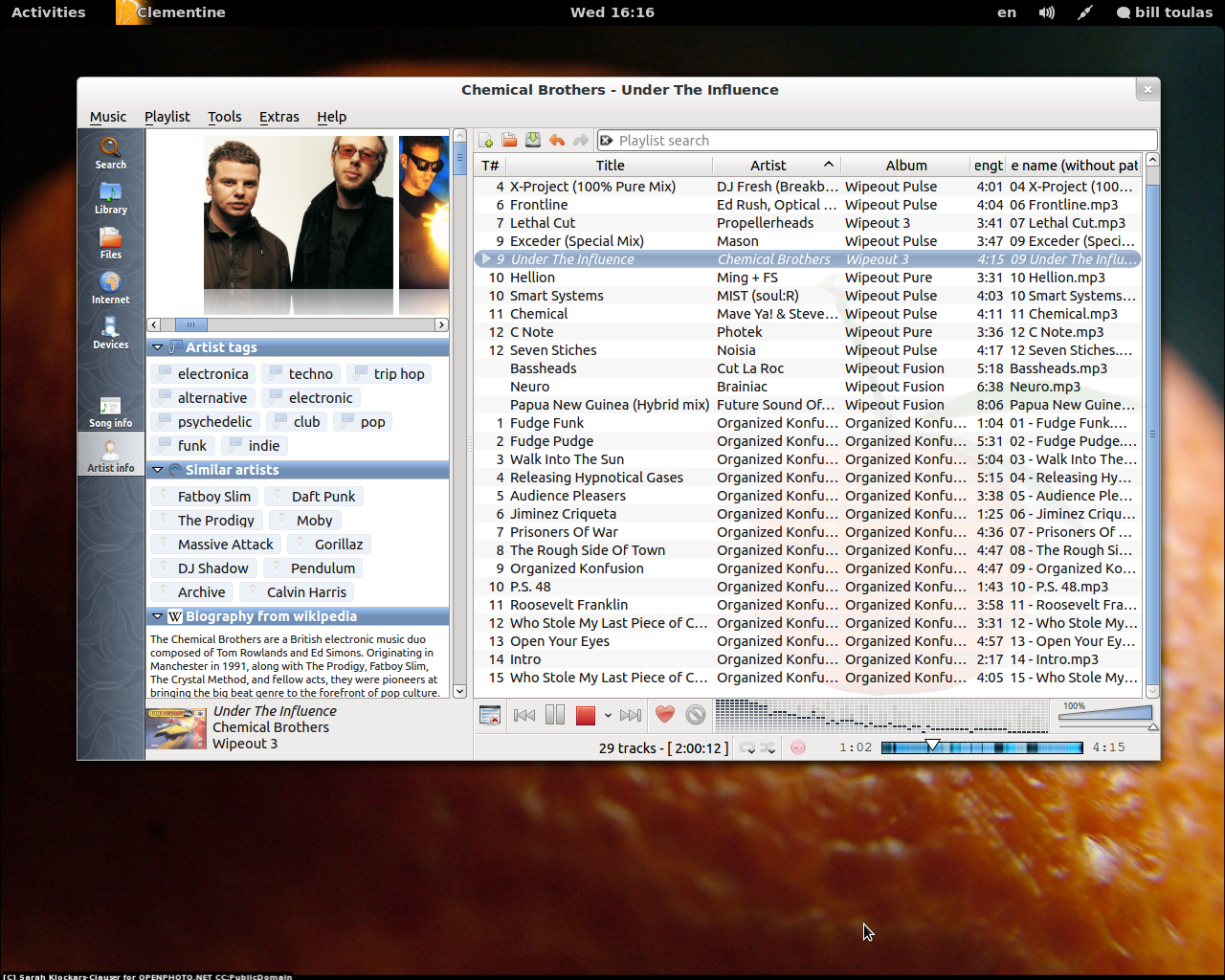Click the Chemical Brothers duo photo
The image size is (1225, 980).
click(299, 225)
